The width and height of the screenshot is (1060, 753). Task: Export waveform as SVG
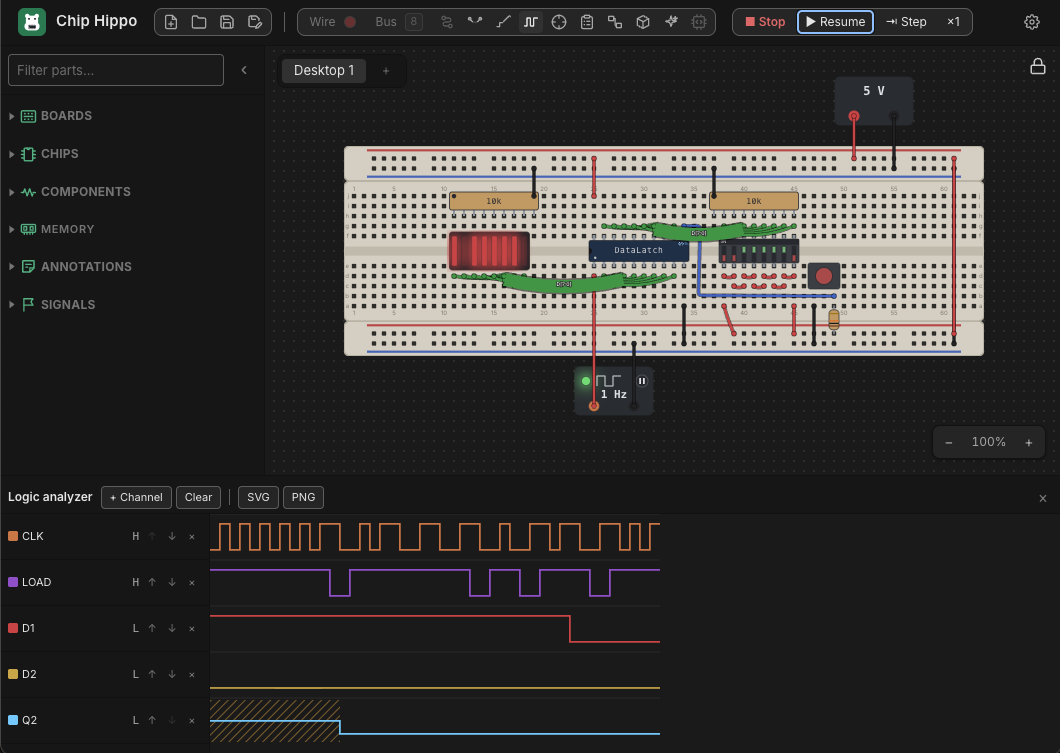(x=258, y=497)
